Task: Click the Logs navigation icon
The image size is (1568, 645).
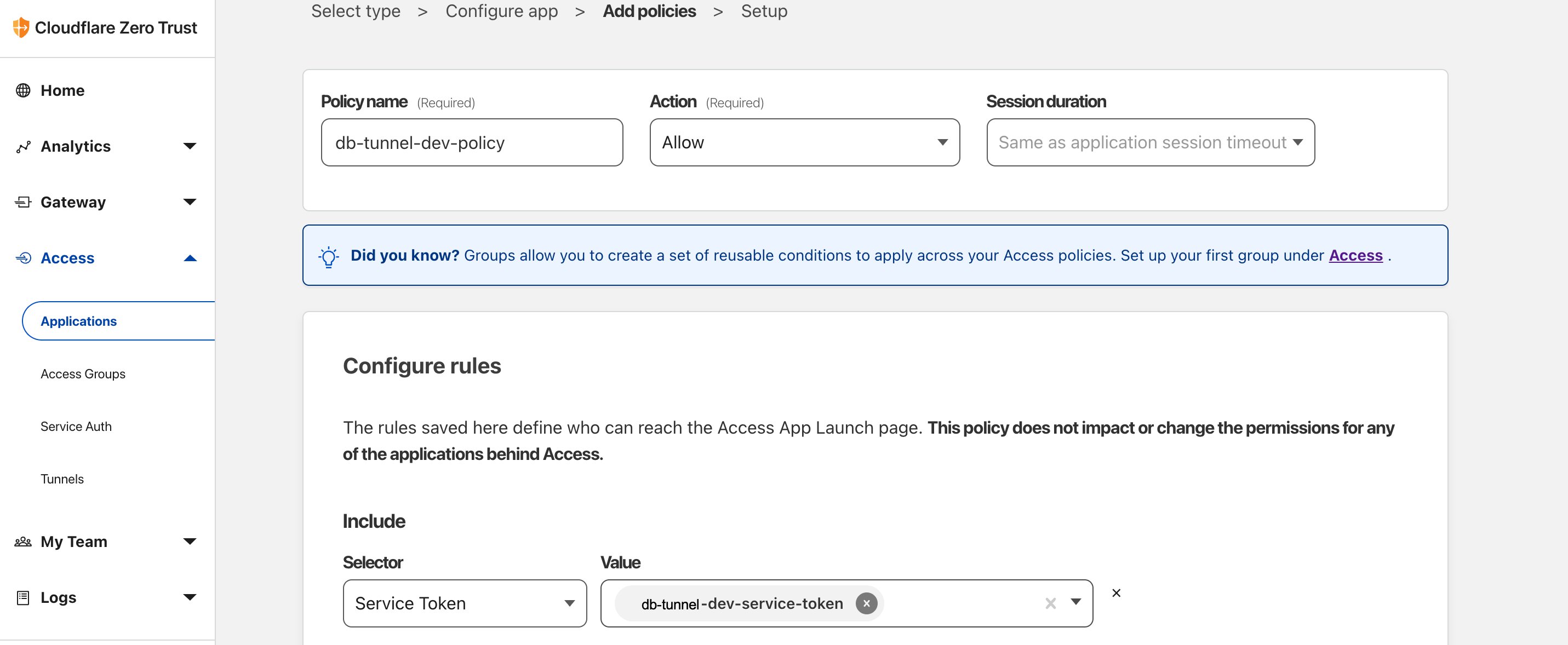Action: (22, 597)
